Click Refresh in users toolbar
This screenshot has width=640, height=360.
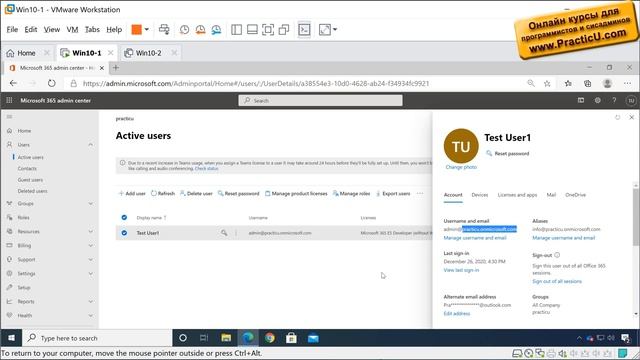coord(162,193)
